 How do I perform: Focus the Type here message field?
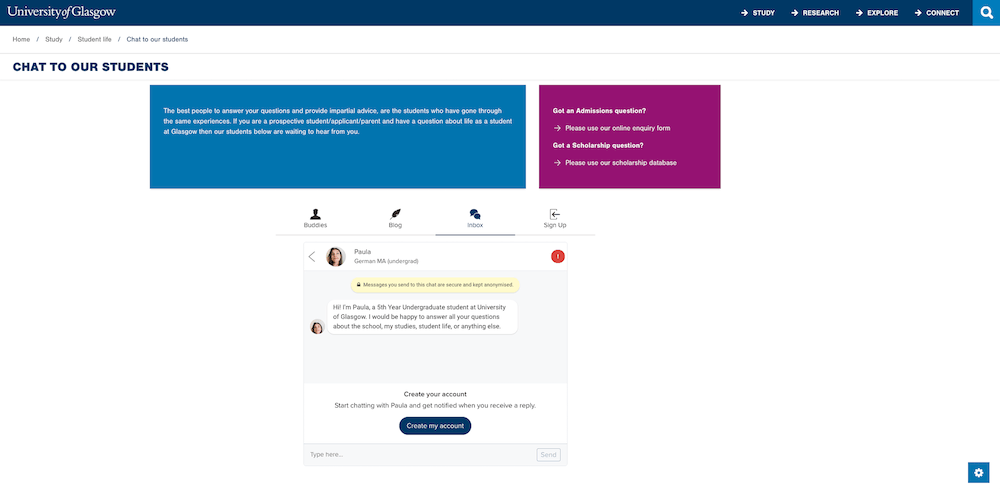coord(421,455)
